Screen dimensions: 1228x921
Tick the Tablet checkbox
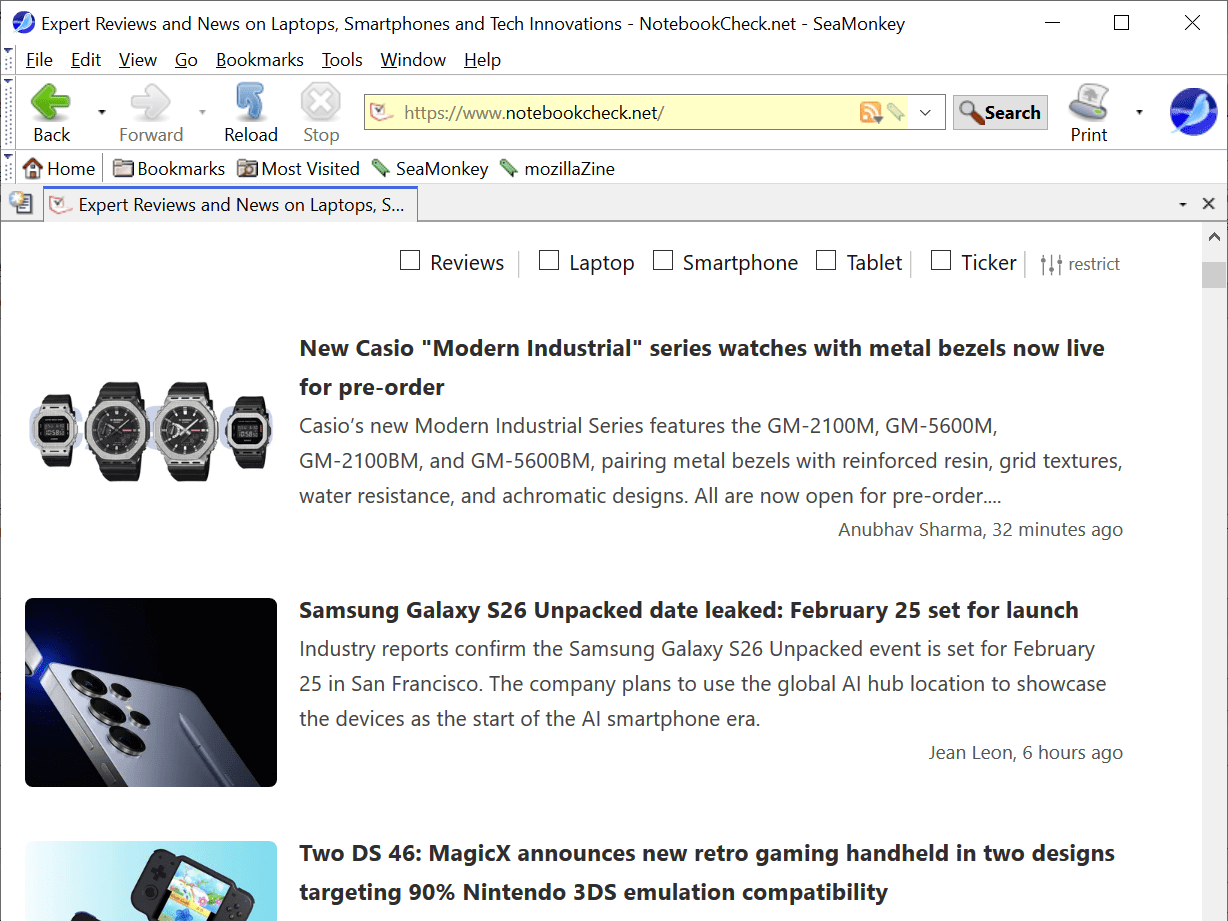coord(826,260)
